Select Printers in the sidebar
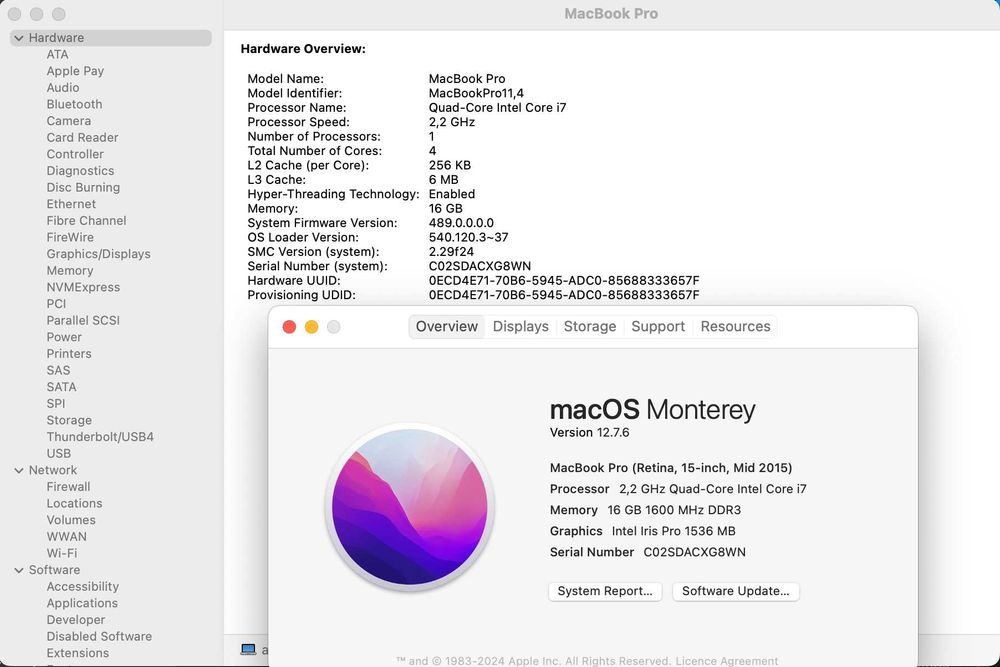The height and width of the screenshot is (667, 1000). coord(69,353)
